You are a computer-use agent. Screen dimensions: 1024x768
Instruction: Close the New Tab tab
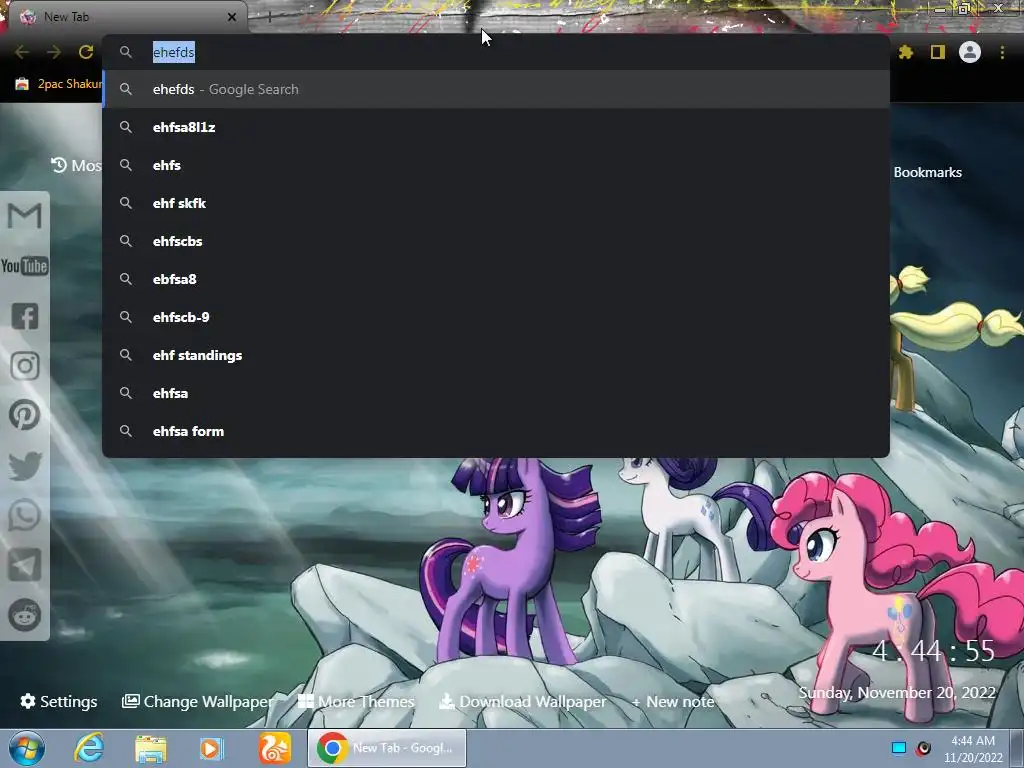(x=232, y=17)
